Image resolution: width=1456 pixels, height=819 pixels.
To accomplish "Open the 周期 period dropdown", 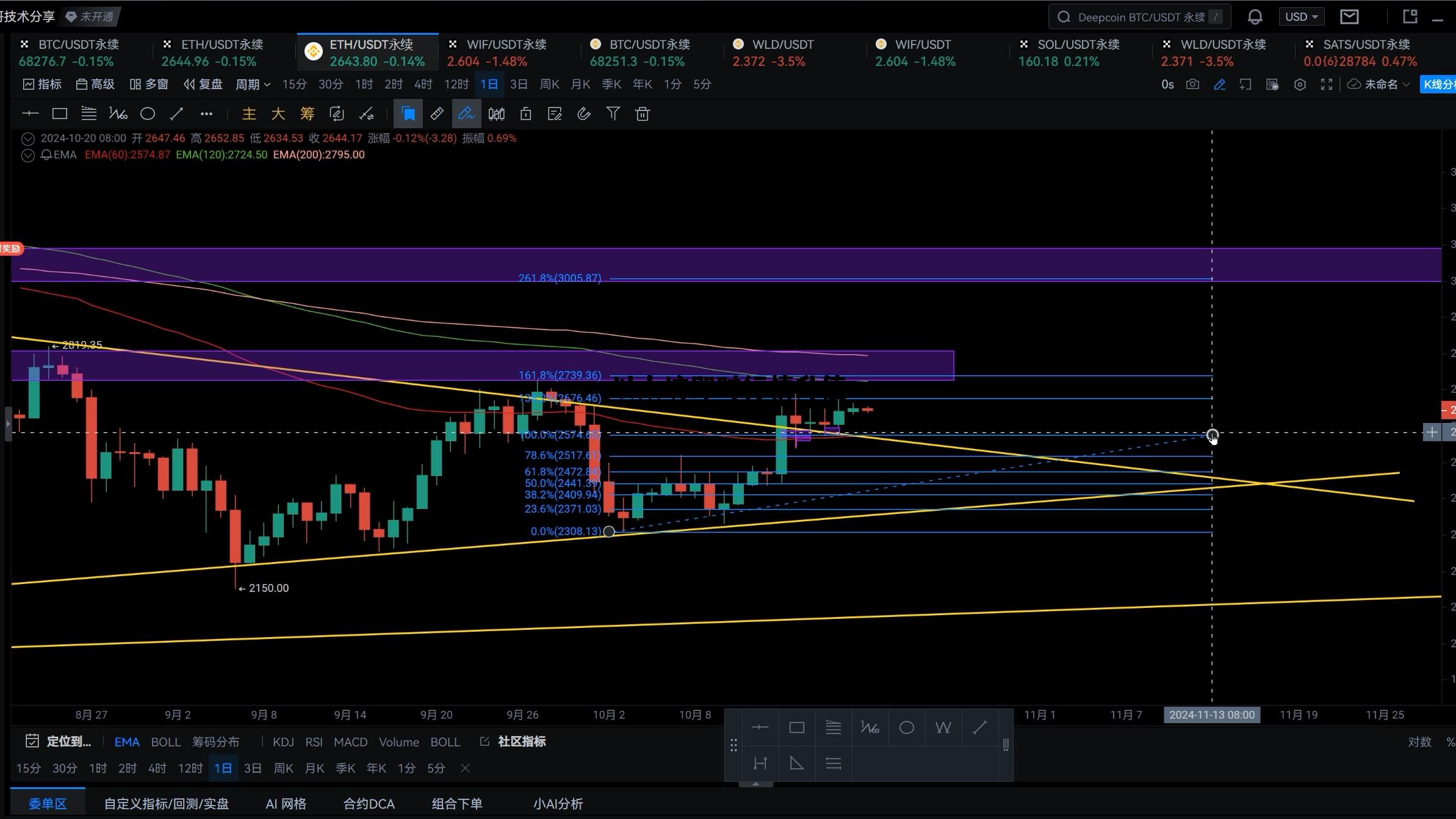I will click(253, 84).
